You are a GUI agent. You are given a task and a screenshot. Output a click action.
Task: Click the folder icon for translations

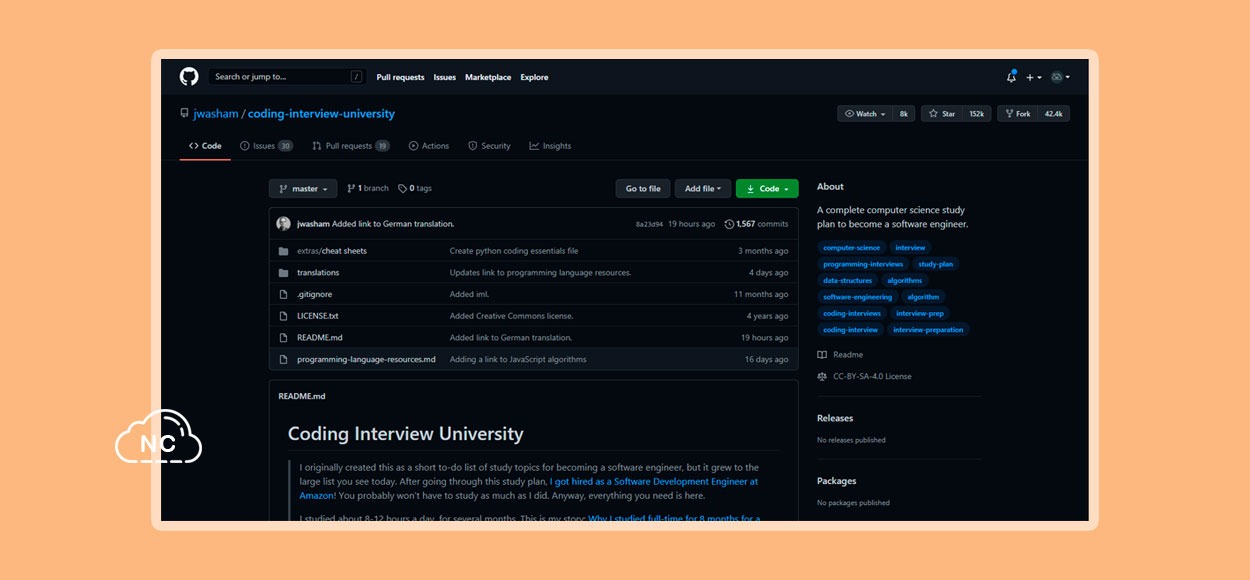pos(283,273)
